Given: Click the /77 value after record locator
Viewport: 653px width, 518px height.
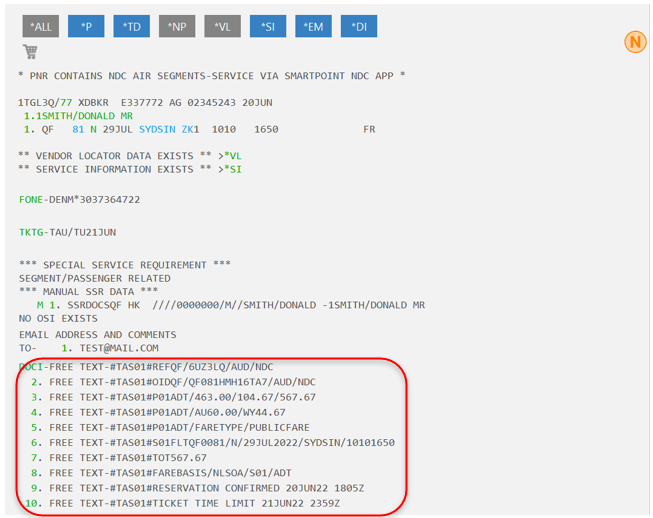Looking at the screenshot, I should [64, 102].
